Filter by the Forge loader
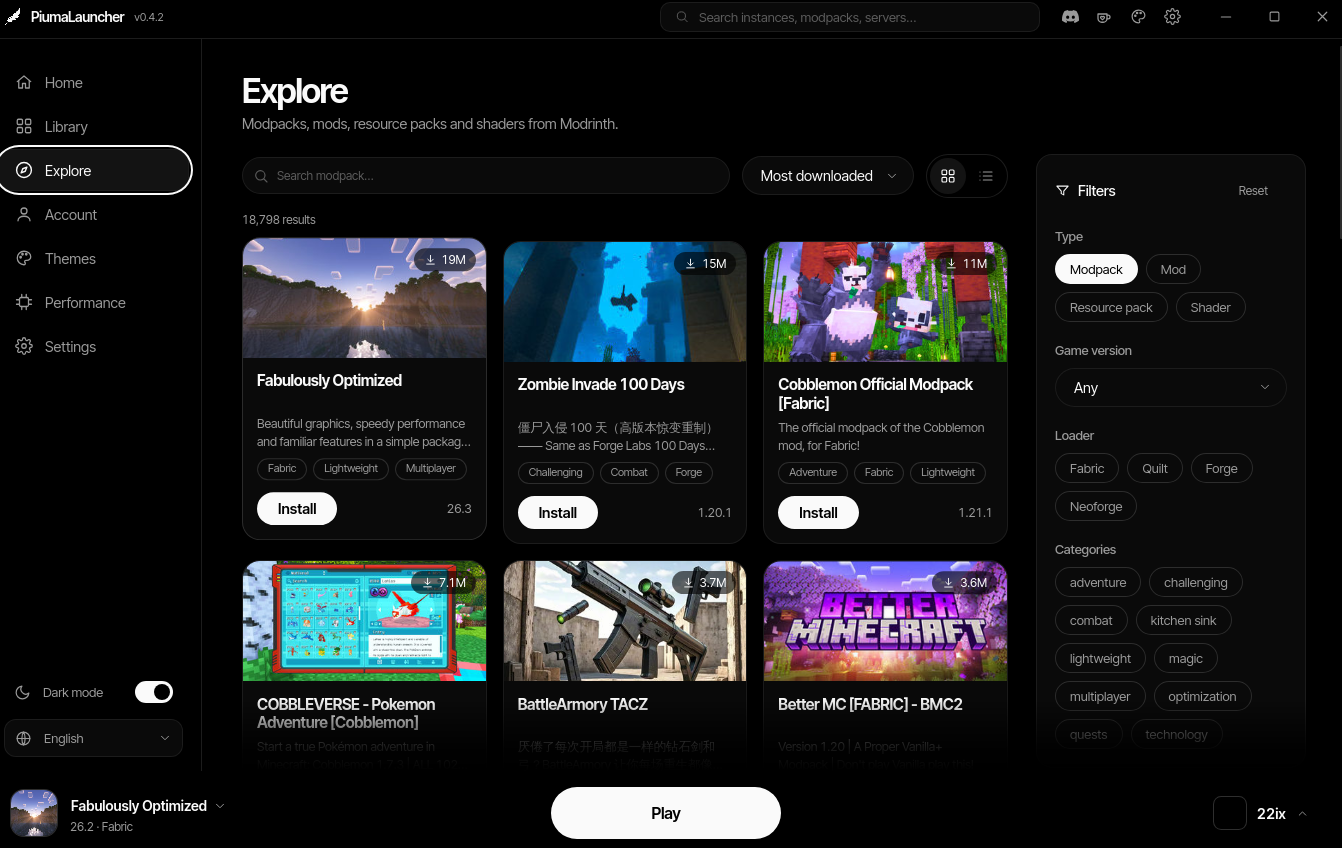 [1221, 468]
